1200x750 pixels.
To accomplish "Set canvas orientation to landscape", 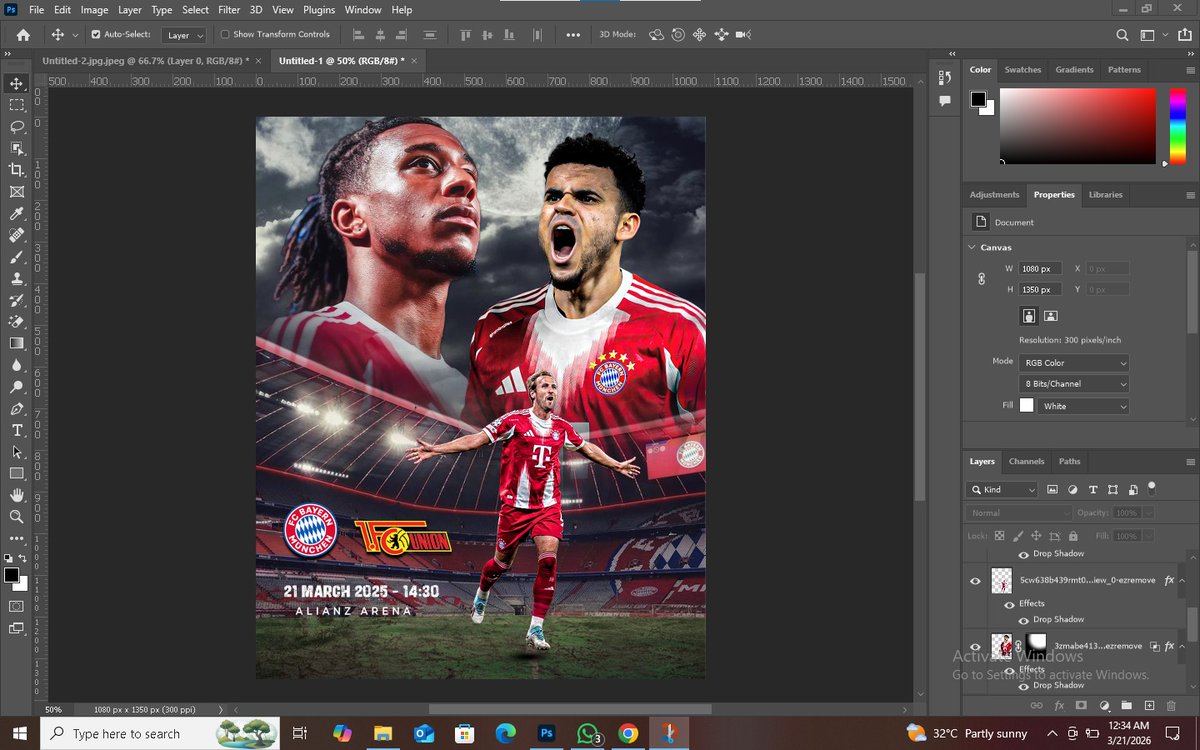I will click(x=1050, y=316).
